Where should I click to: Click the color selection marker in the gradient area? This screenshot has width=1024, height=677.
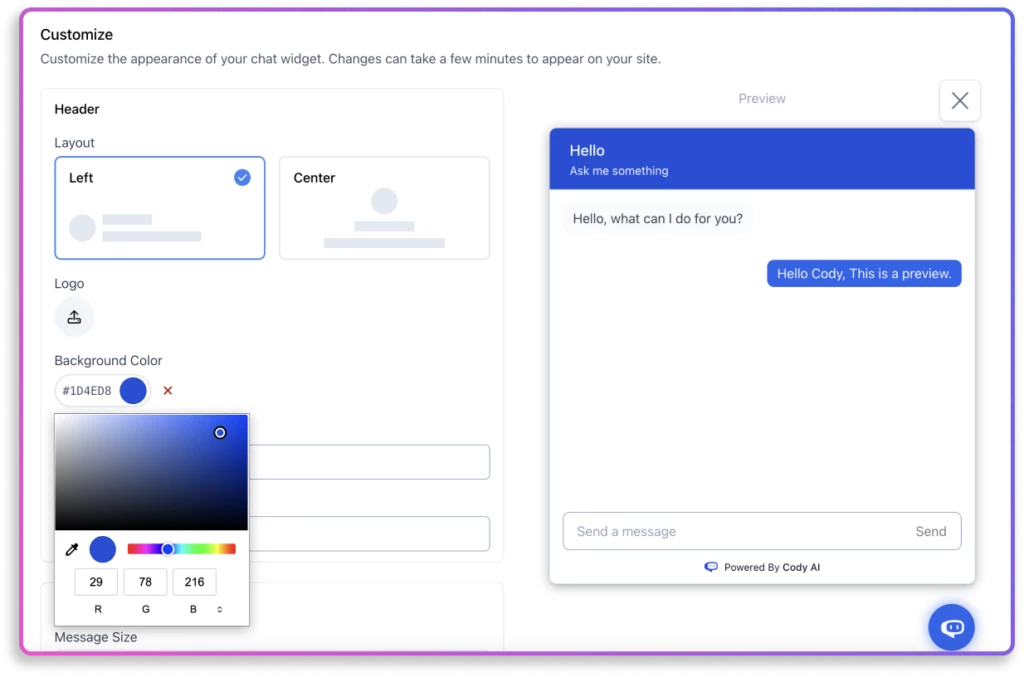point(220,432)
